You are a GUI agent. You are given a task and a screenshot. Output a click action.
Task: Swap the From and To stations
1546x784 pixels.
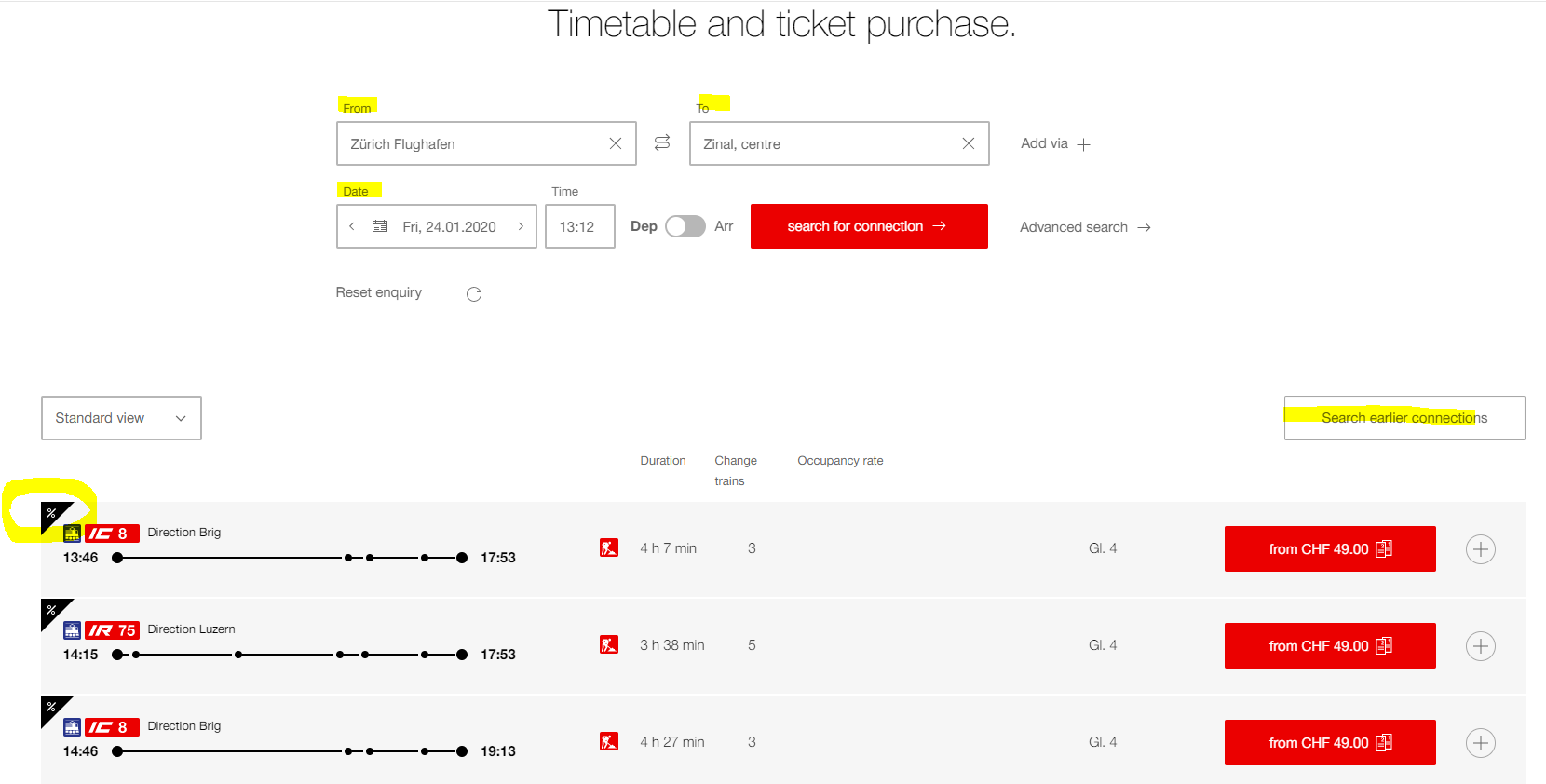(662, 143)
